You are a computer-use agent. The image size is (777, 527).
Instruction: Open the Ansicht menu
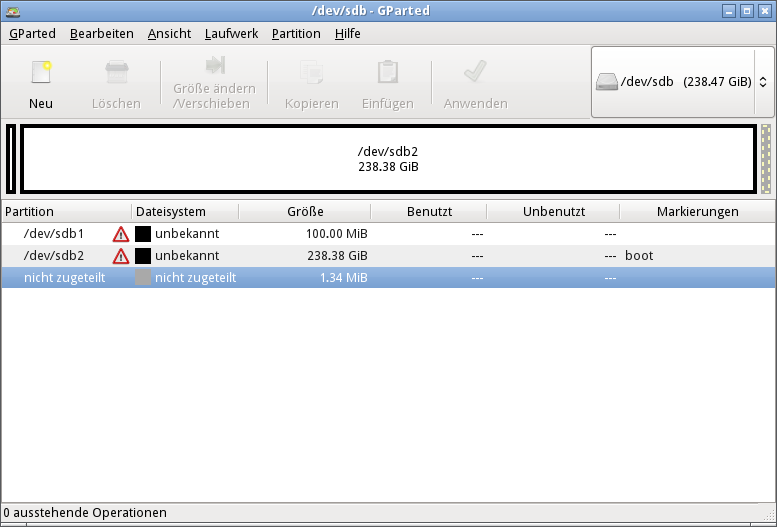tap(169, 34)
